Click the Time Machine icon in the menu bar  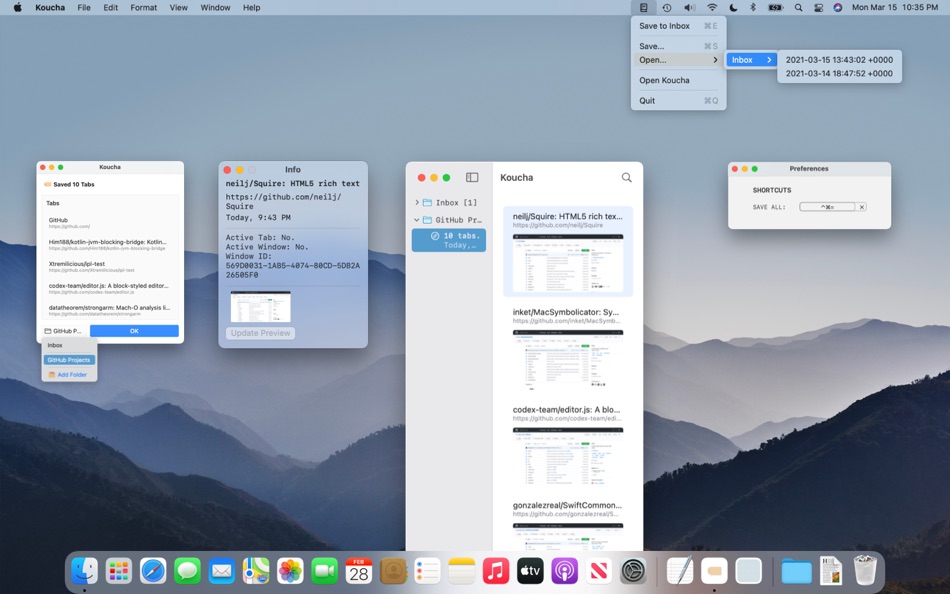tap(666, 8)
